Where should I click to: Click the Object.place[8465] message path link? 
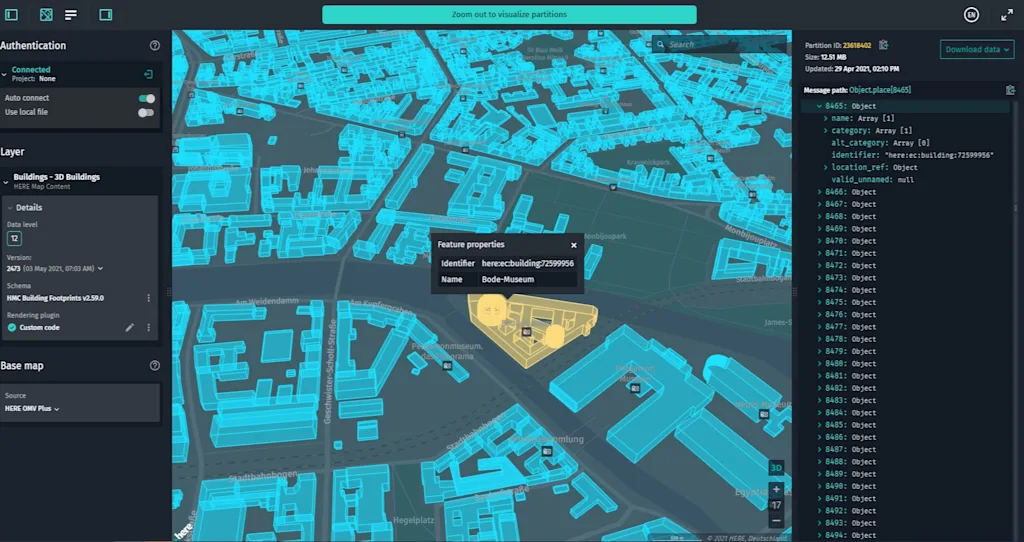coord(880,90)
